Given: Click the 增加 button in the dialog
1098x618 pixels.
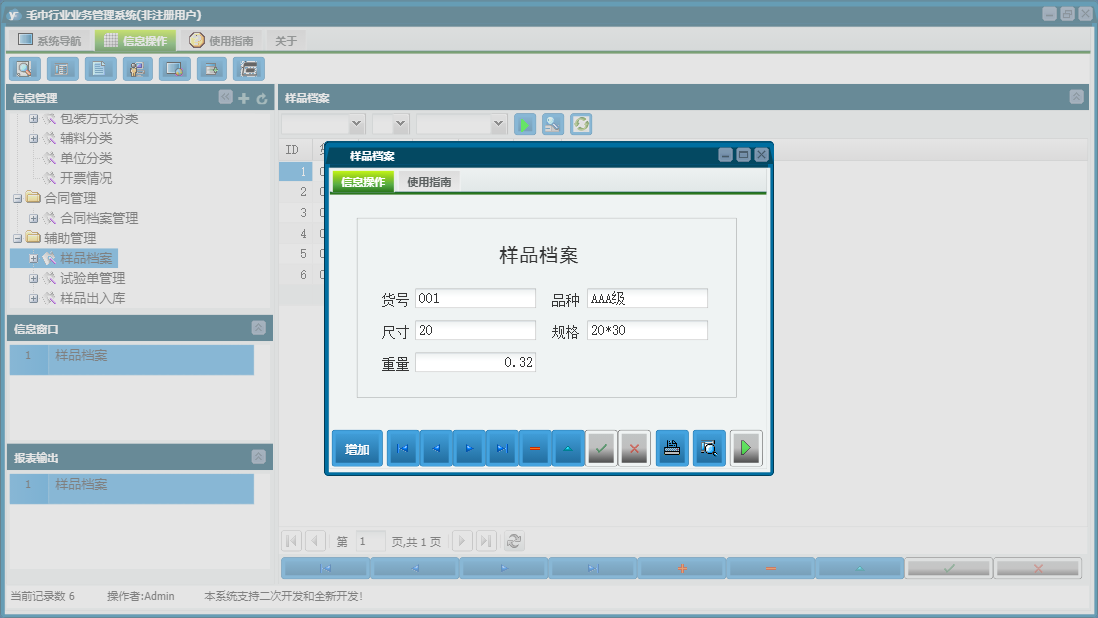Looking at the screenshot, I should pyautogui.click(x=356, y=448).
